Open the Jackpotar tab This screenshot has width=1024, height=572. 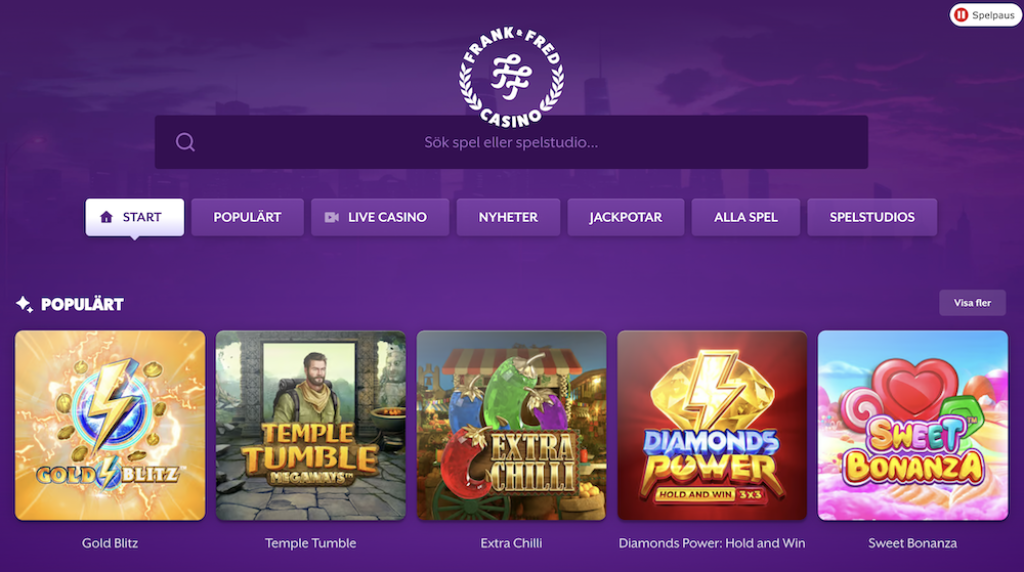626,217
